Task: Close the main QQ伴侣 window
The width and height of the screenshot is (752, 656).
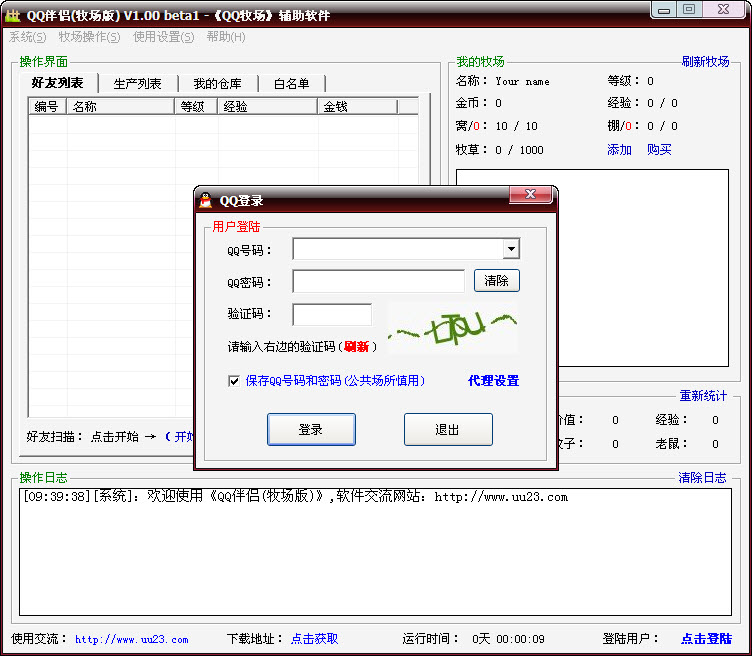Action: point(724,10)
